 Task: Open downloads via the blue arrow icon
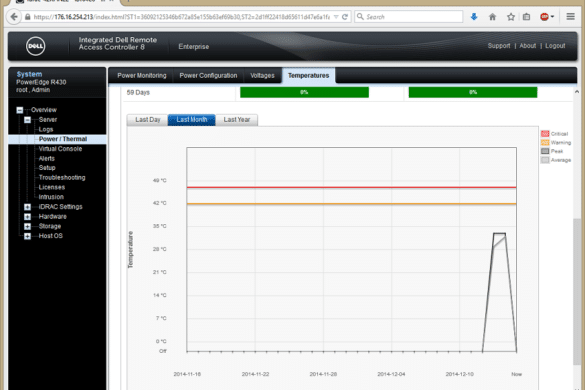[x=474, y=17]
